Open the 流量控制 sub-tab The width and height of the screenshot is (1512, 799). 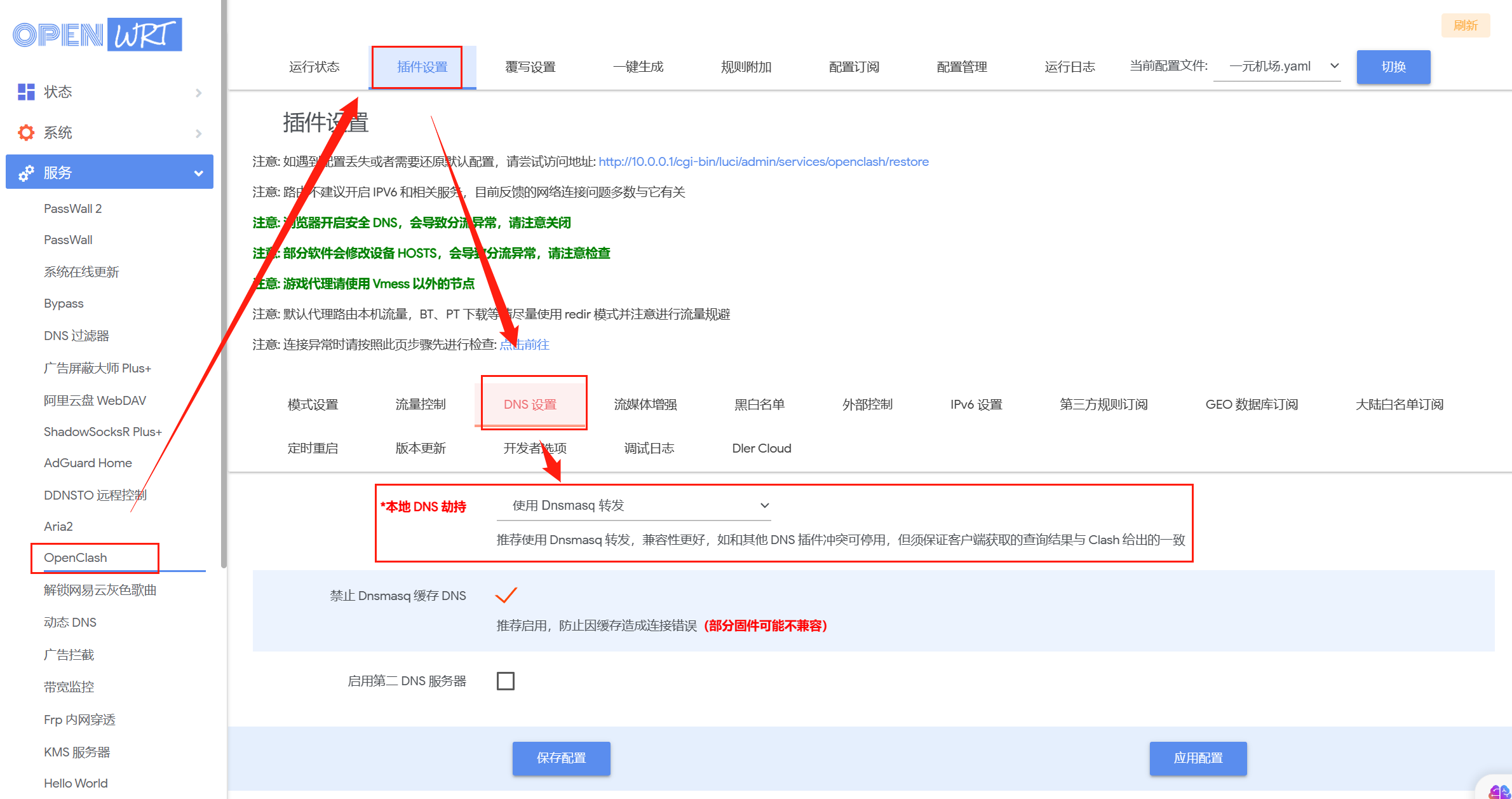[420, 404]
